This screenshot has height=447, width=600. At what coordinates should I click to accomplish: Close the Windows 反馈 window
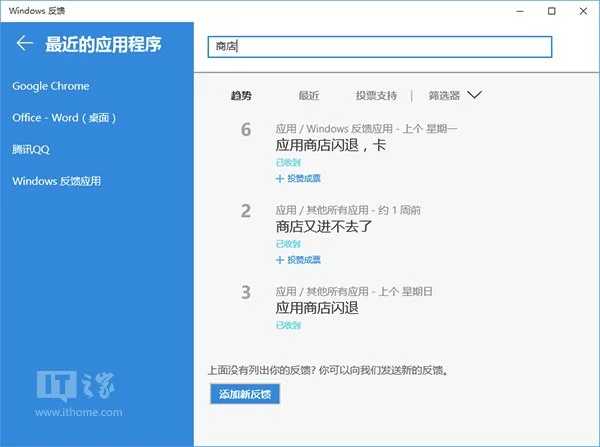(583, 10)
